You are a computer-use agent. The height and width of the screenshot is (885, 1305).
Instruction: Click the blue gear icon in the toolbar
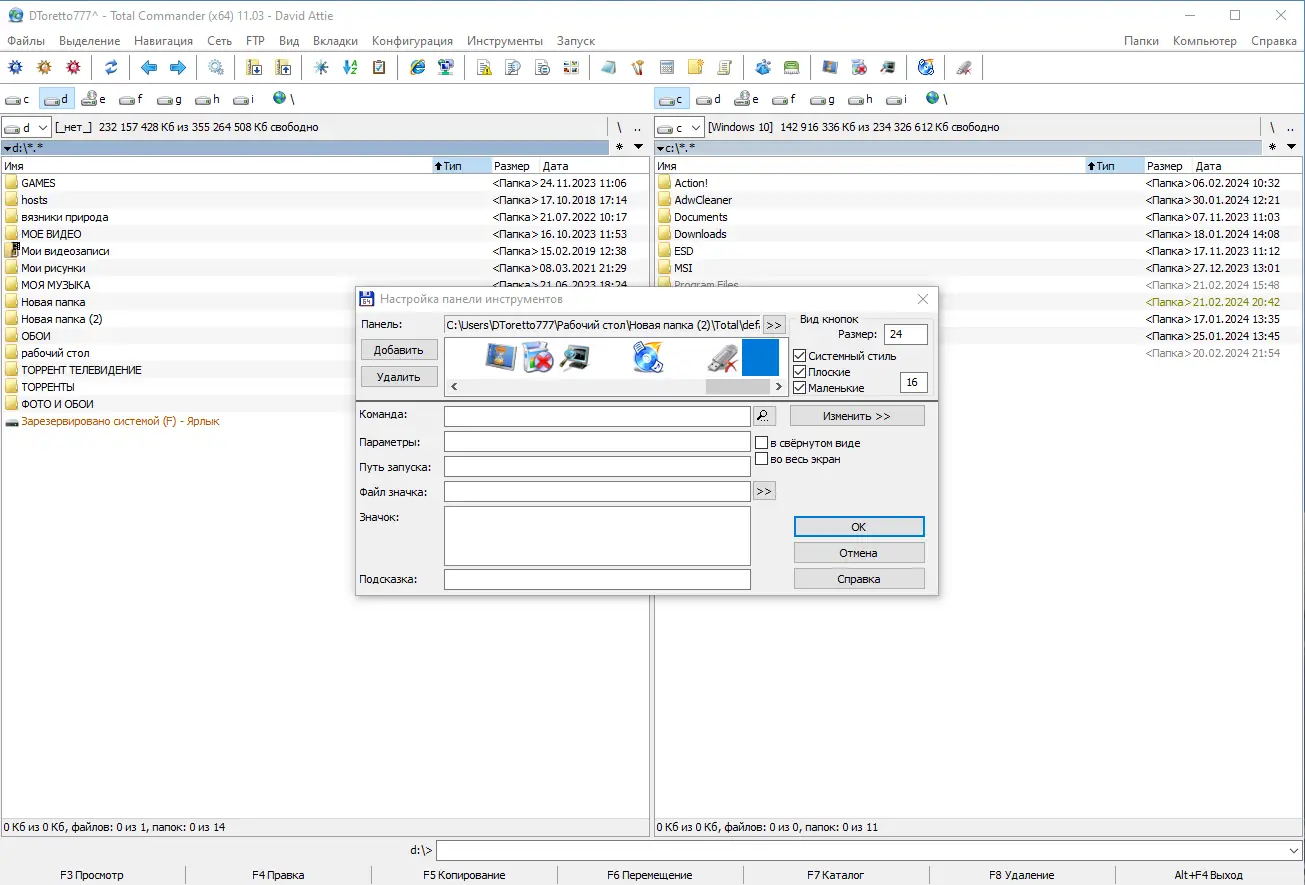click(15, 67)
